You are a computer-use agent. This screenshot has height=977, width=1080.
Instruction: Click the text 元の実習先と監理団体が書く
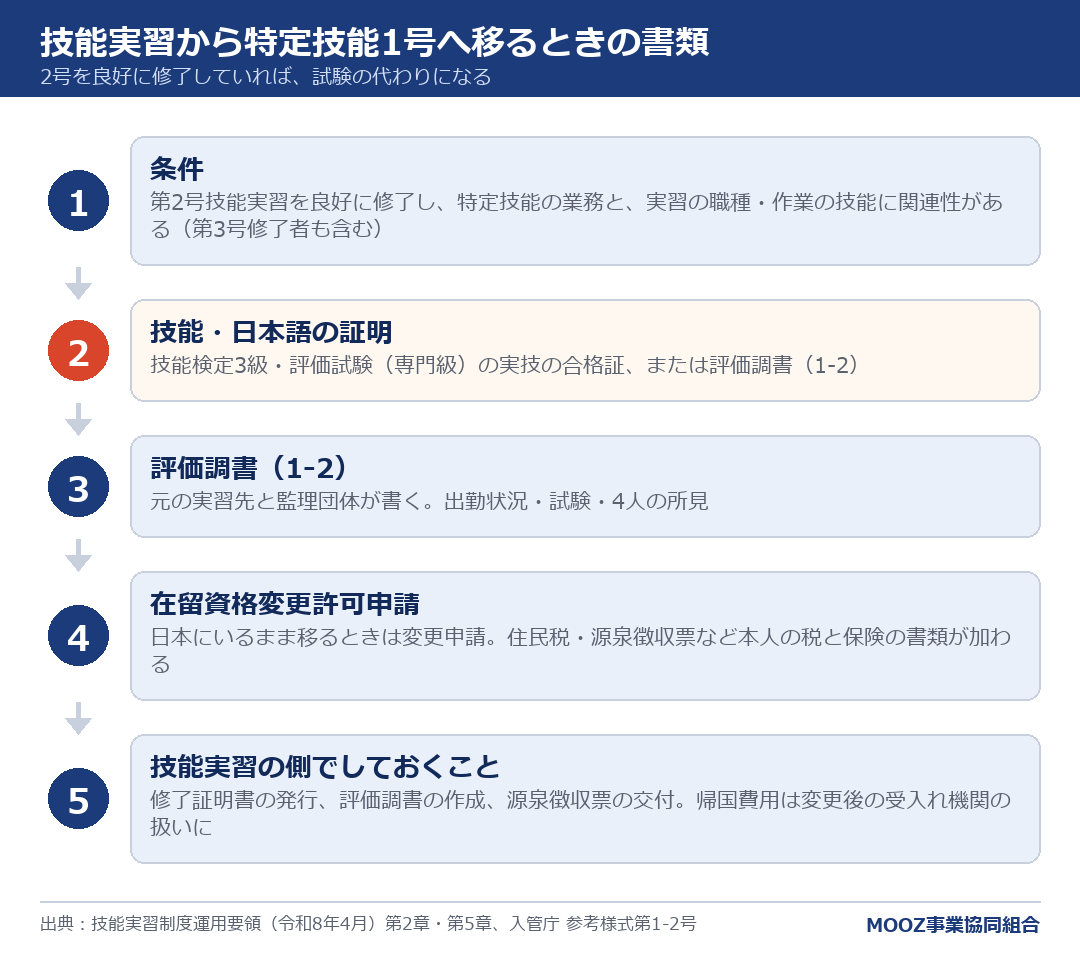[286, 501]
